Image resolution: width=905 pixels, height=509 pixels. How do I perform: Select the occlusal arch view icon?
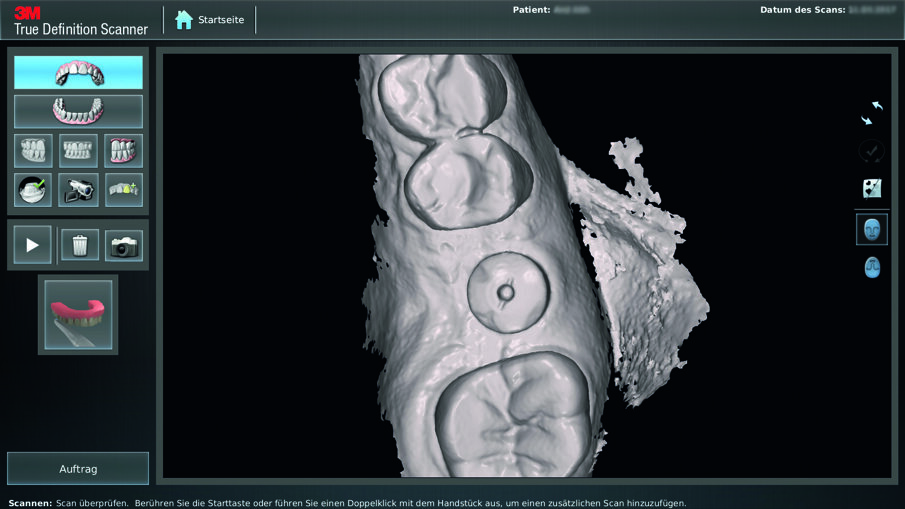click(872, 267)
